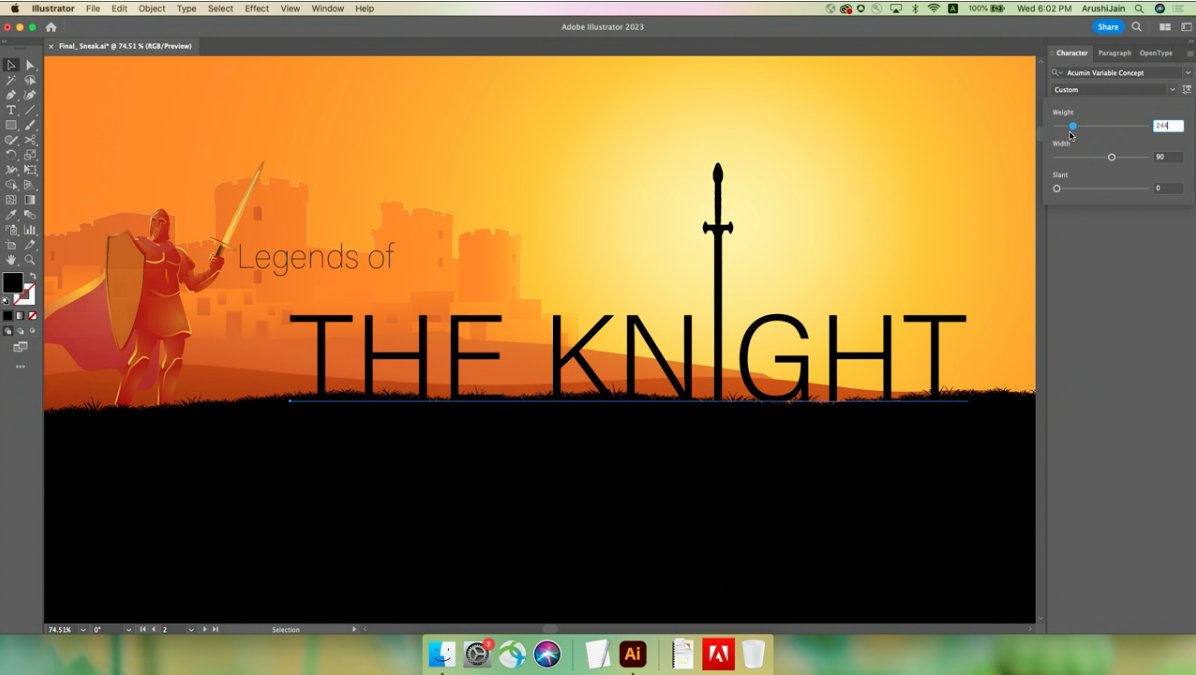Pick the Eyedropper tool
Viewport: 1196px width, 675px height.
(x=11, y=215)
